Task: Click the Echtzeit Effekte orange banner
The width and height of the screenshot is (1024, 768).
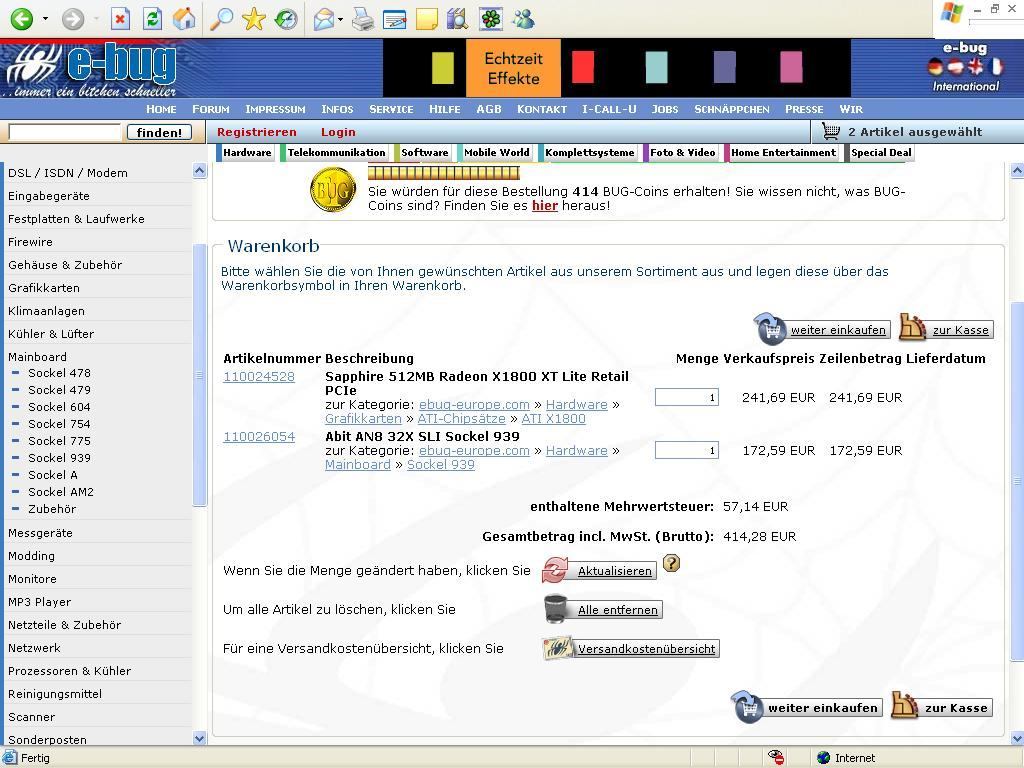Action: tap(513, 68)
